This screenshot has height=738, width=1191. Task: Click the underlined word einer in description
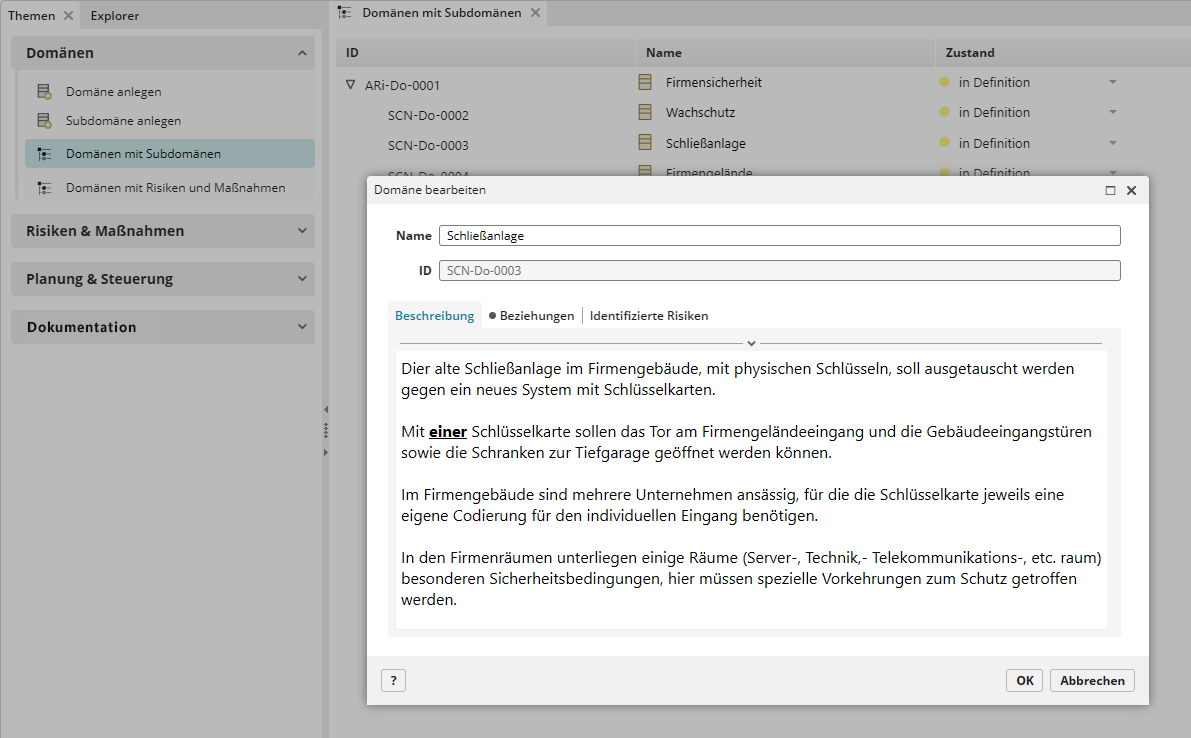click(x=447, y=431)
